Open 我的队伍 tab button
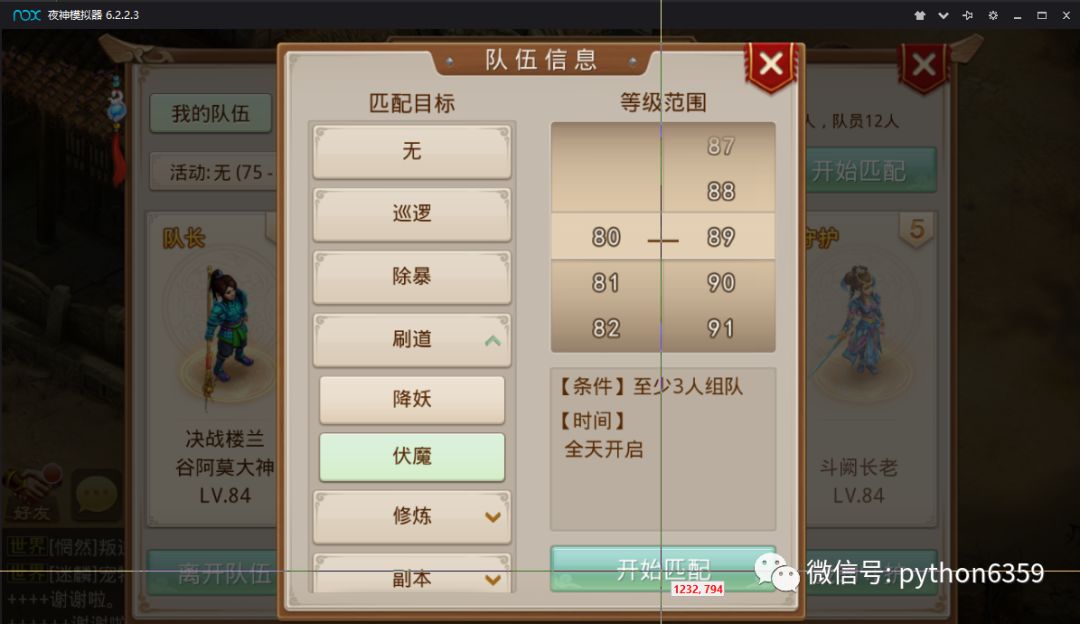The image size is (1080, 624). click(211, 113)
